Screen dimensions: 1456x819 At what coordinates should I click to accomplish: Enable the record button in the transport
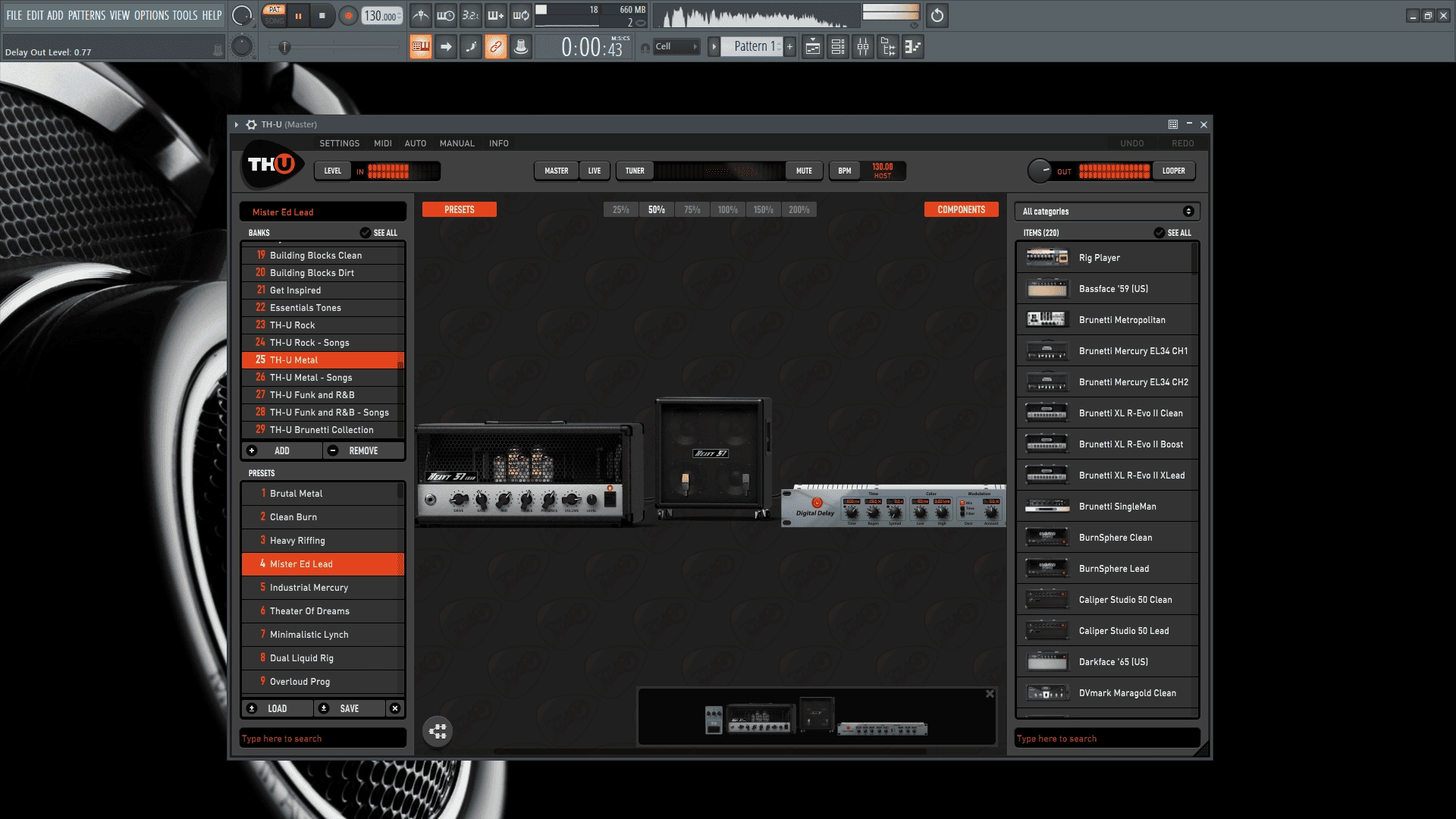348,16
